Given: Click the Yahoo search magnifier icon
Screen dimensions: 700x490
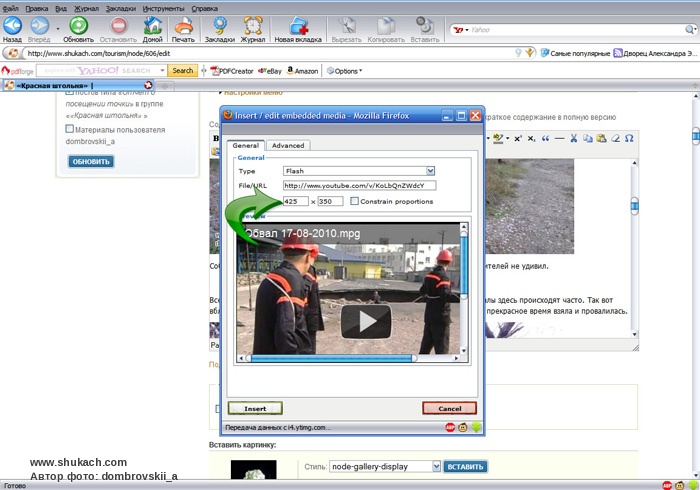Looking at the screenshot, I should tap(690, 30).
